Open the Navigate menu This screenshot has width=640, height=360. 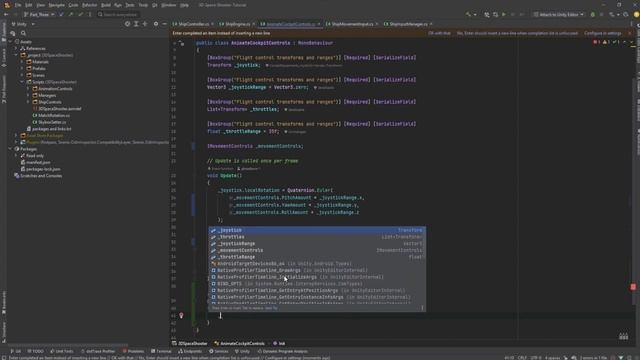(57, 5)
